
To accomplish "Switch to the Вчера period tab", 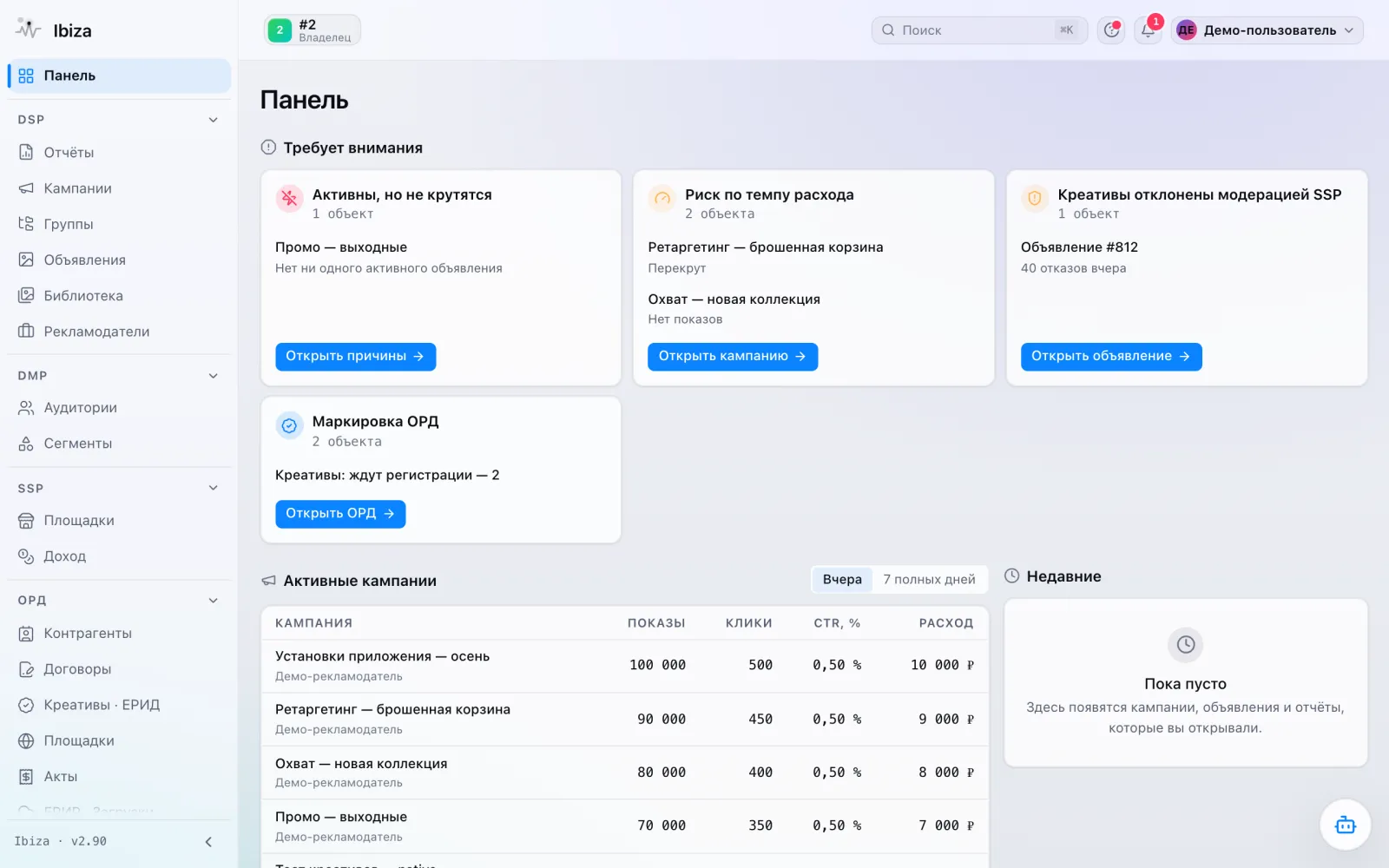I will (x=842, y=580).
